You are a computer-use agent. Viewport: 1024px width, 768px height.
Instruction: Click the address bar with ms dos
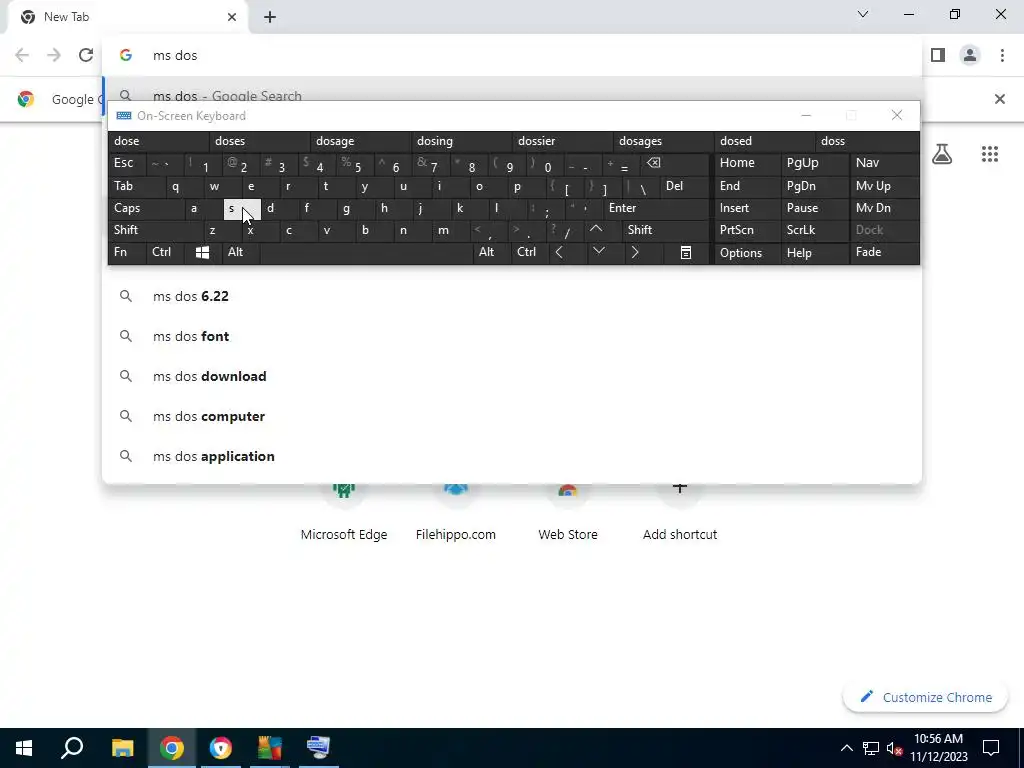click(x=511, y=55)
